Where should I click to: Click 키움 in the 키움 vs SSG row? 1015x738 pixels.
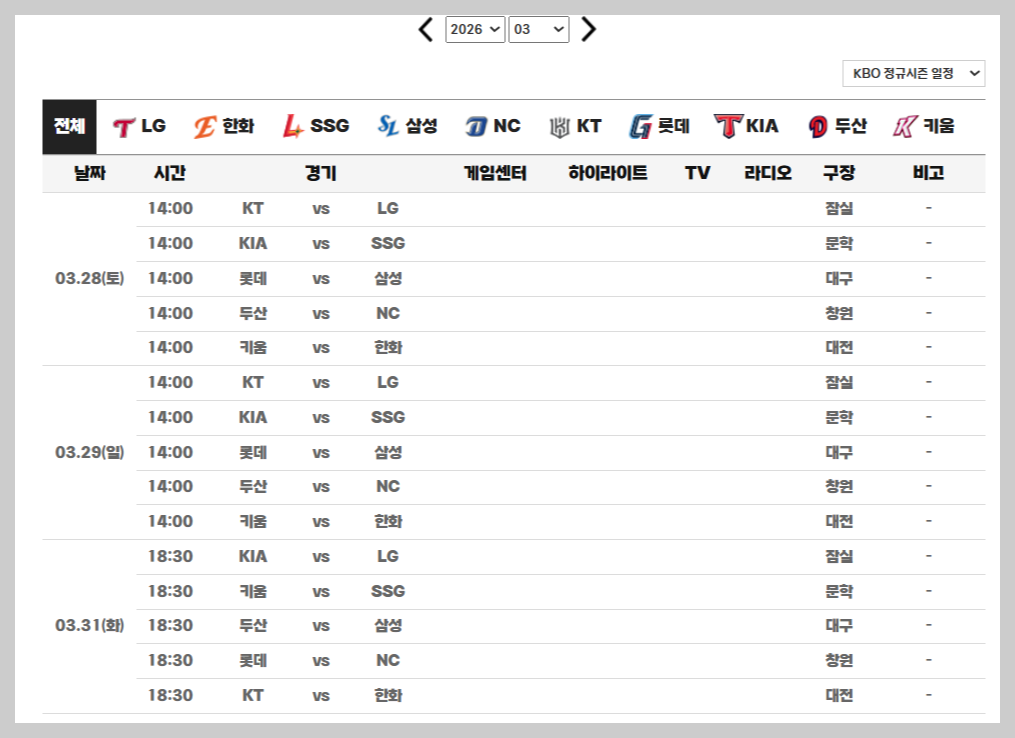(252, 591)
